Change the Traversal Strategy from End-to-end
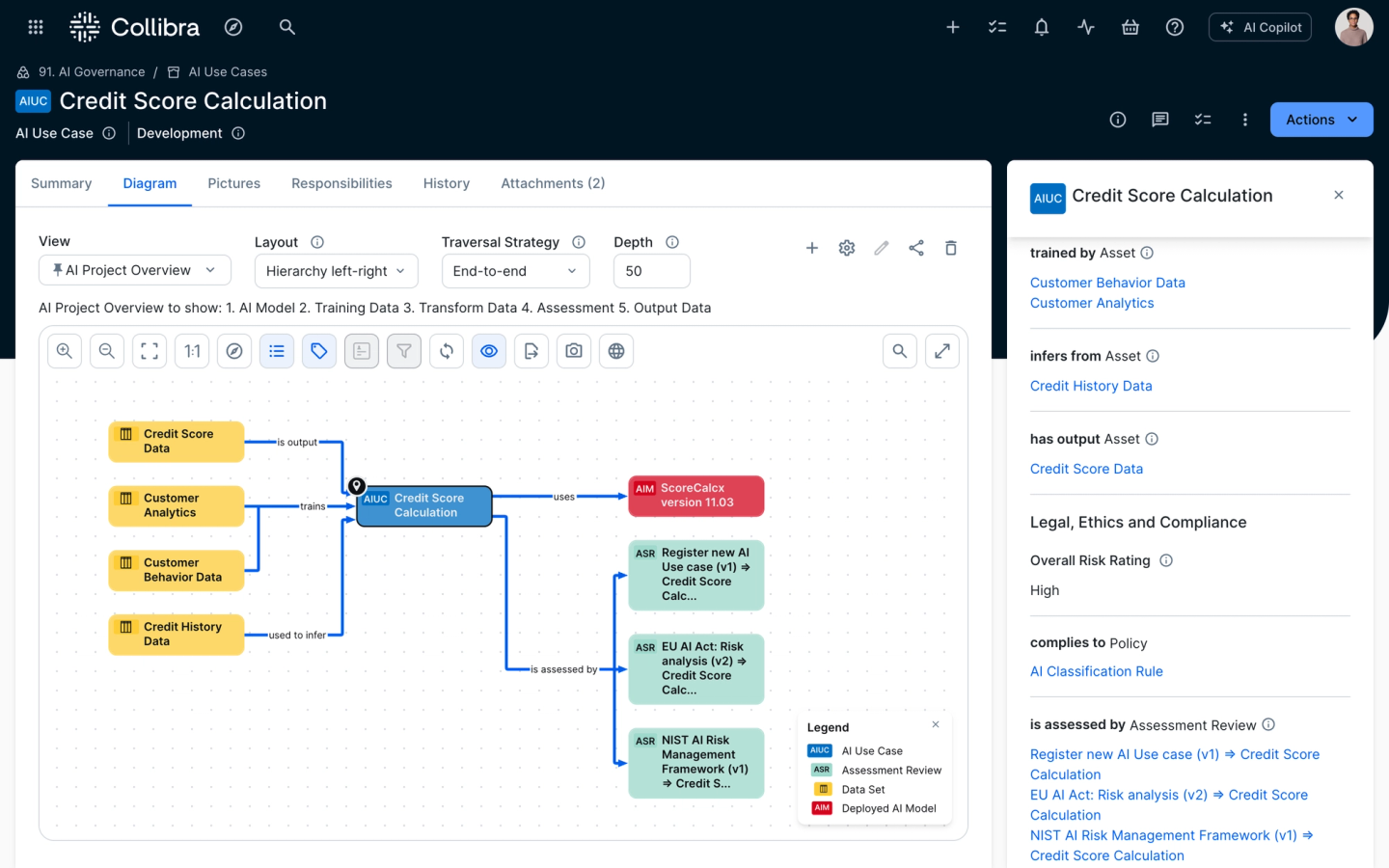 tap(515, 271)
